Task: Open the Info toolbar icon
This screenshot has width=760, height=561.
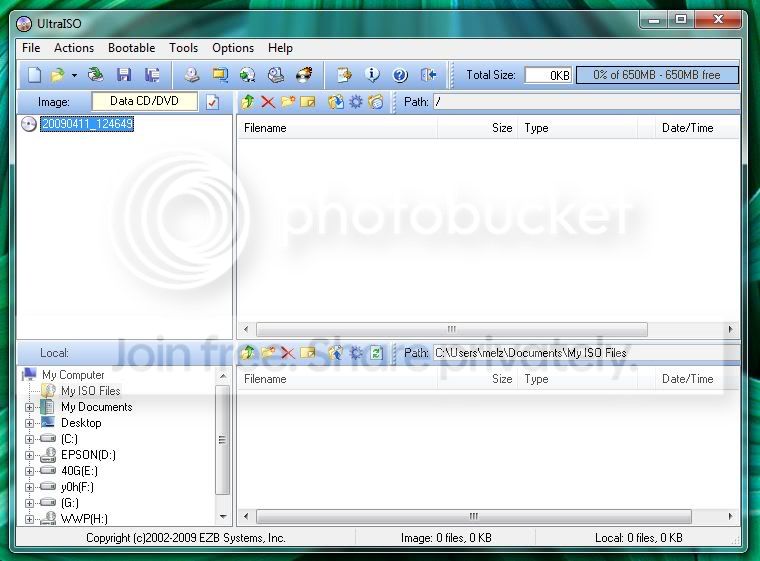Action: tap(372, 75)
